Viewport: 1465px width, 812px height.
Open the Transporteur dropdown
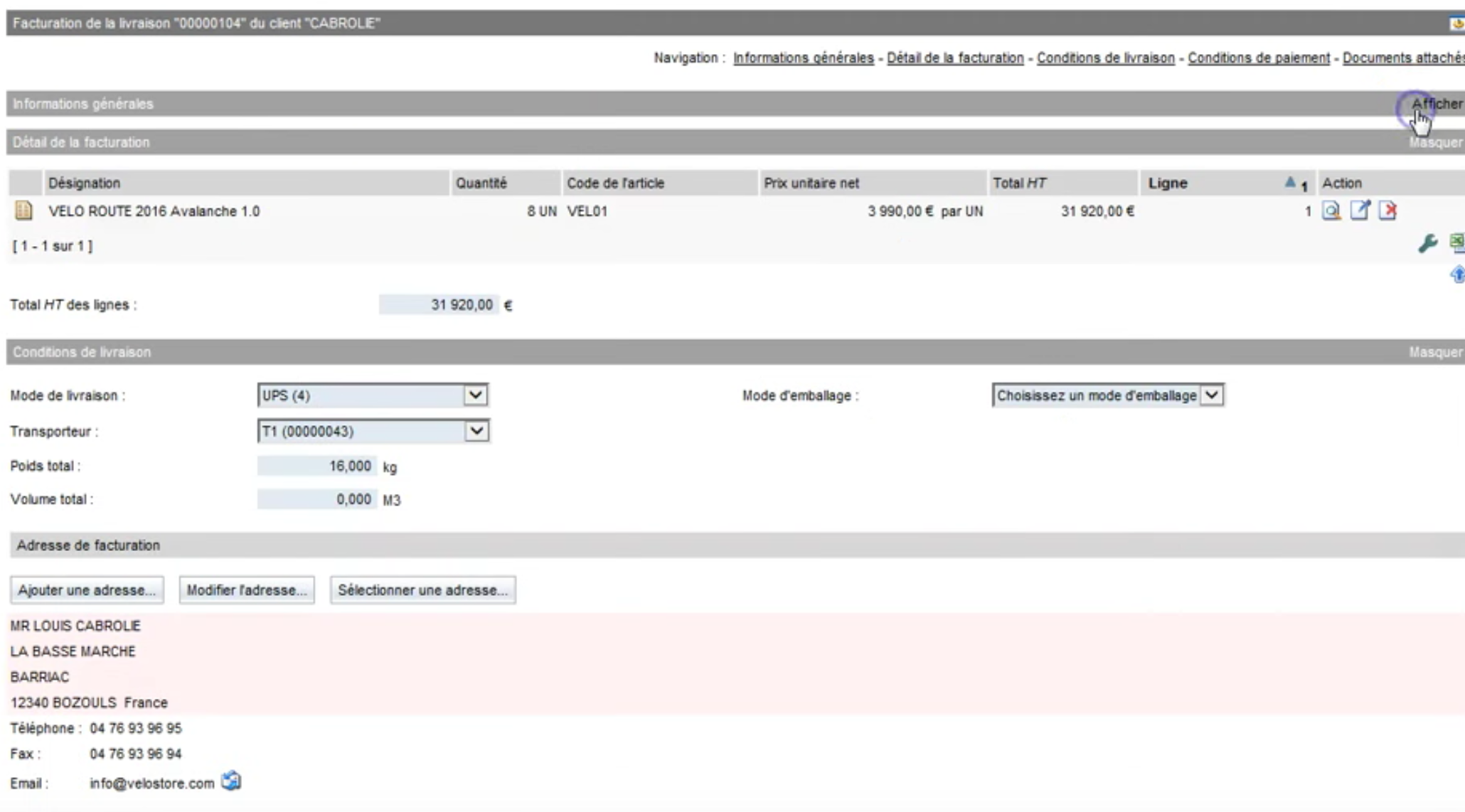point(476,431)
